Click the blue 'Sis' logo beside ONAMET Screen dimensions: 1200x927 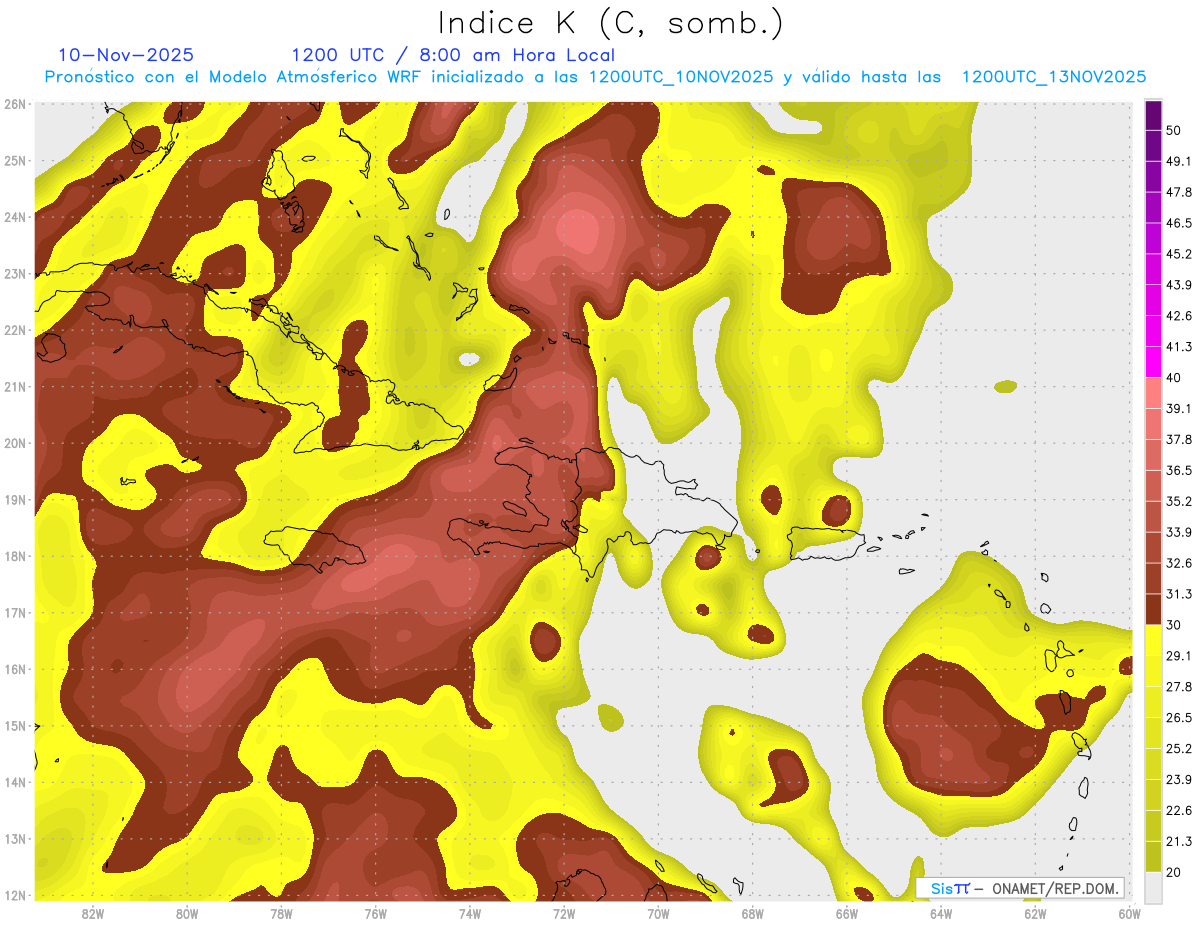coord(942,888)
